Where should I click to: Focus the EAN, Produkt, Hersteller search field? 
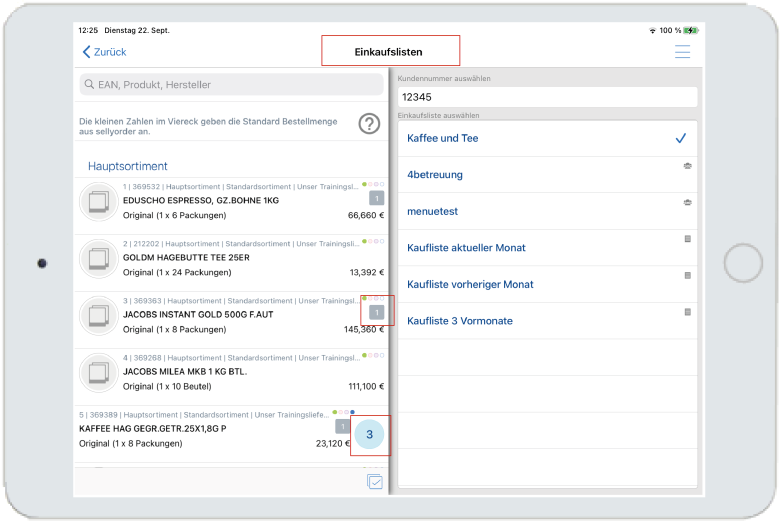tap(231, 85)
